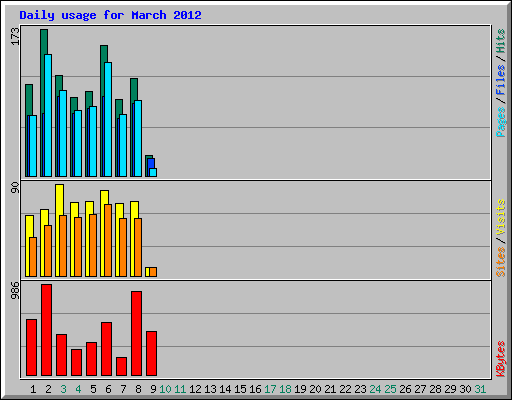Click green day '11' on the x-axis
This screenshot has height=400, width=512.
pyautogui.click(x=180, y=389)
